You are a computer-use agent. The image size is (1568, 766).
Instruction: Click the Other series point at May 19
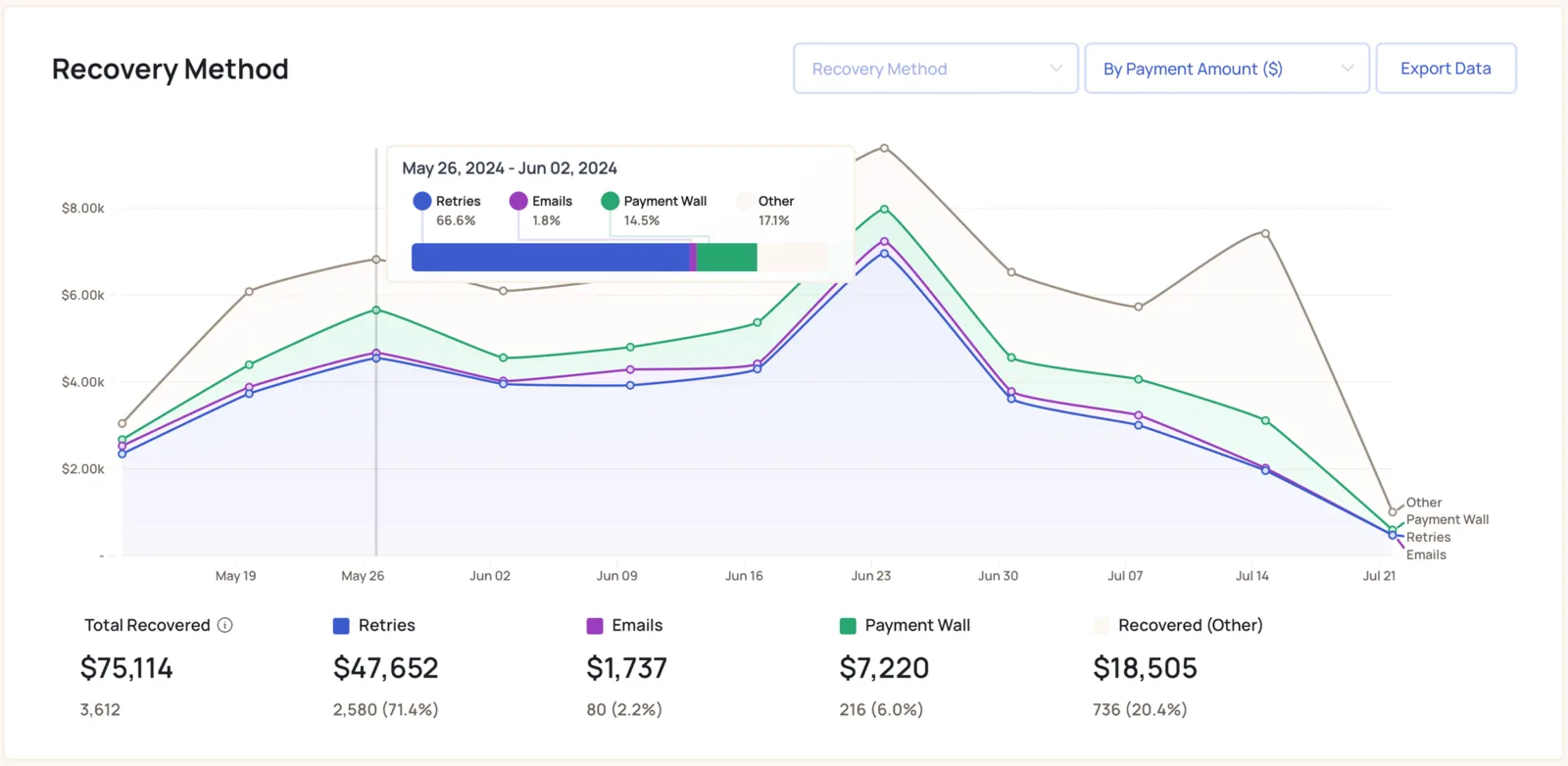click(x=249, y=291)
